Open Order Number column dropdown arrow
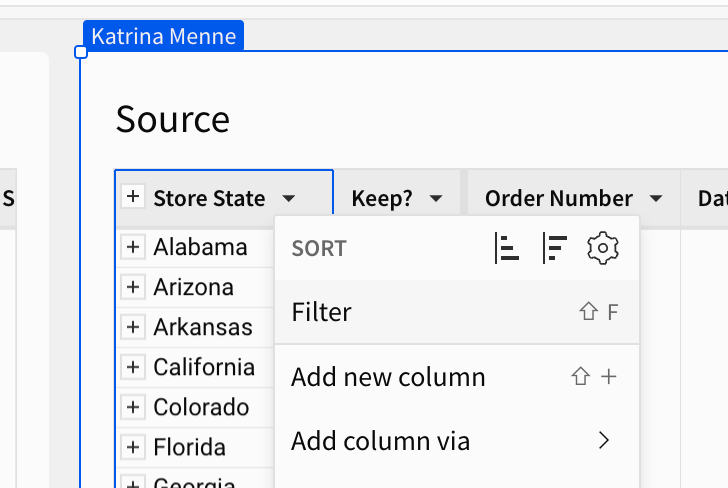Image resolution: width=728 pixels, height=488 pixels. [x=656, y=199]
